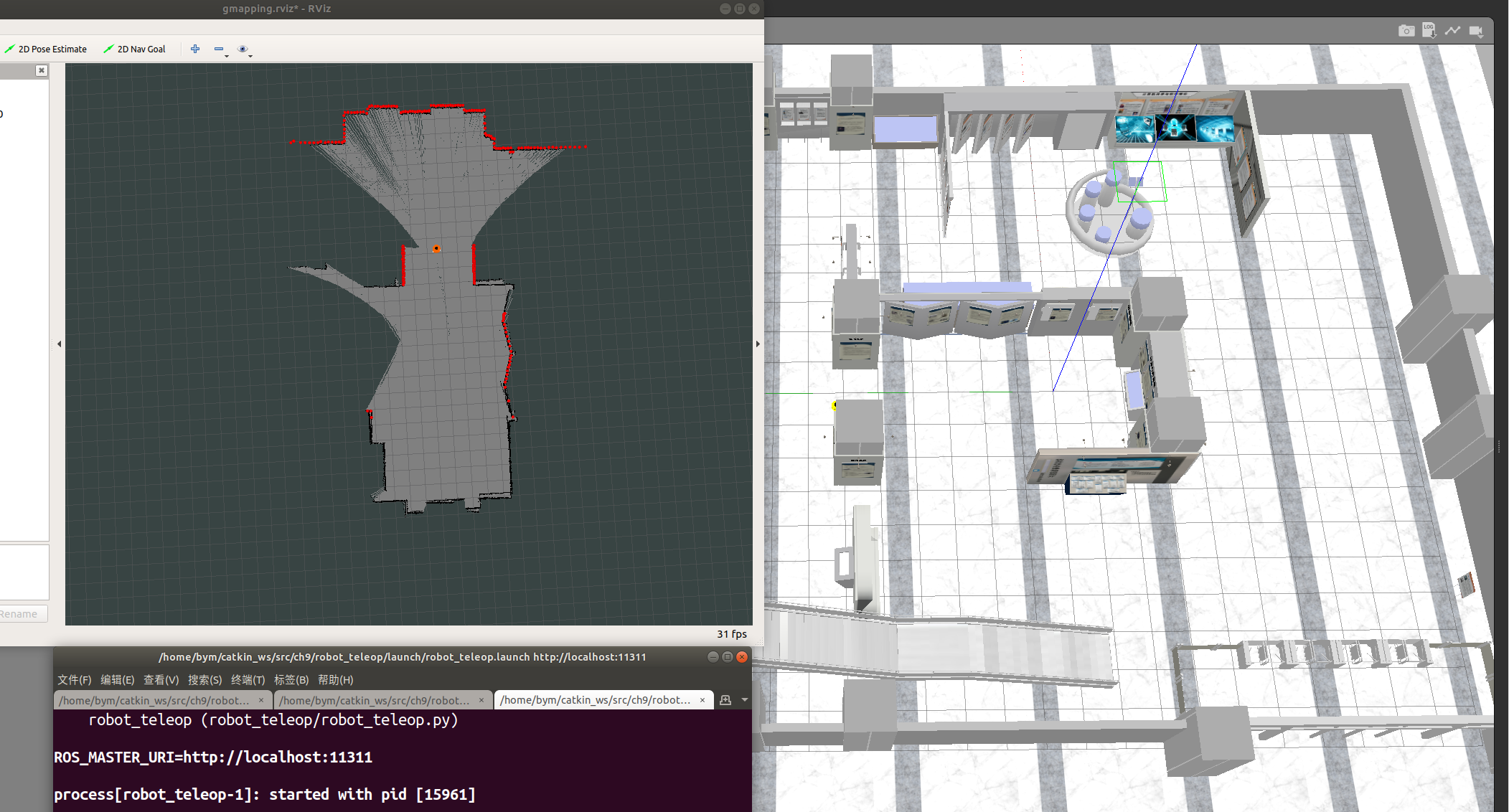This screenshot has width=1509, height=812.
Task: Expand the RViz right side panel arrow
Action: click(x=758, y=344)
